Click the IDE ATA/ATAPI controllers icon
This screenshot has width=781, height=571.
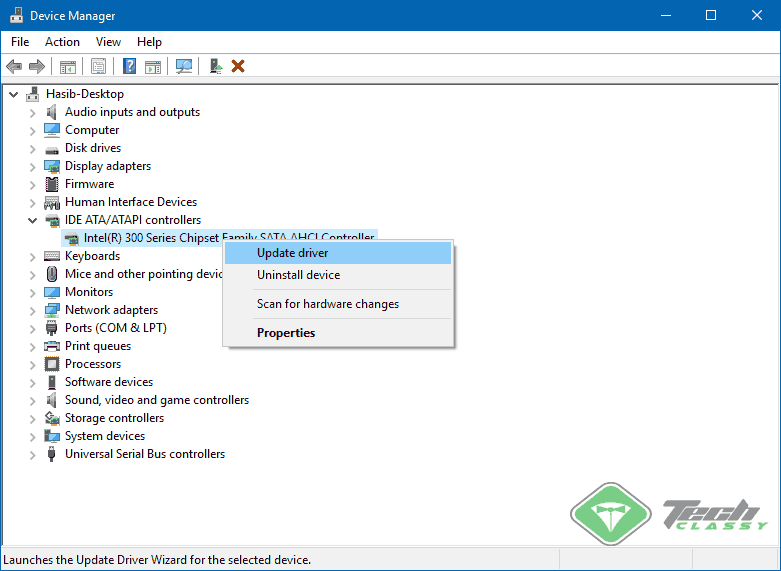[52, 220]
